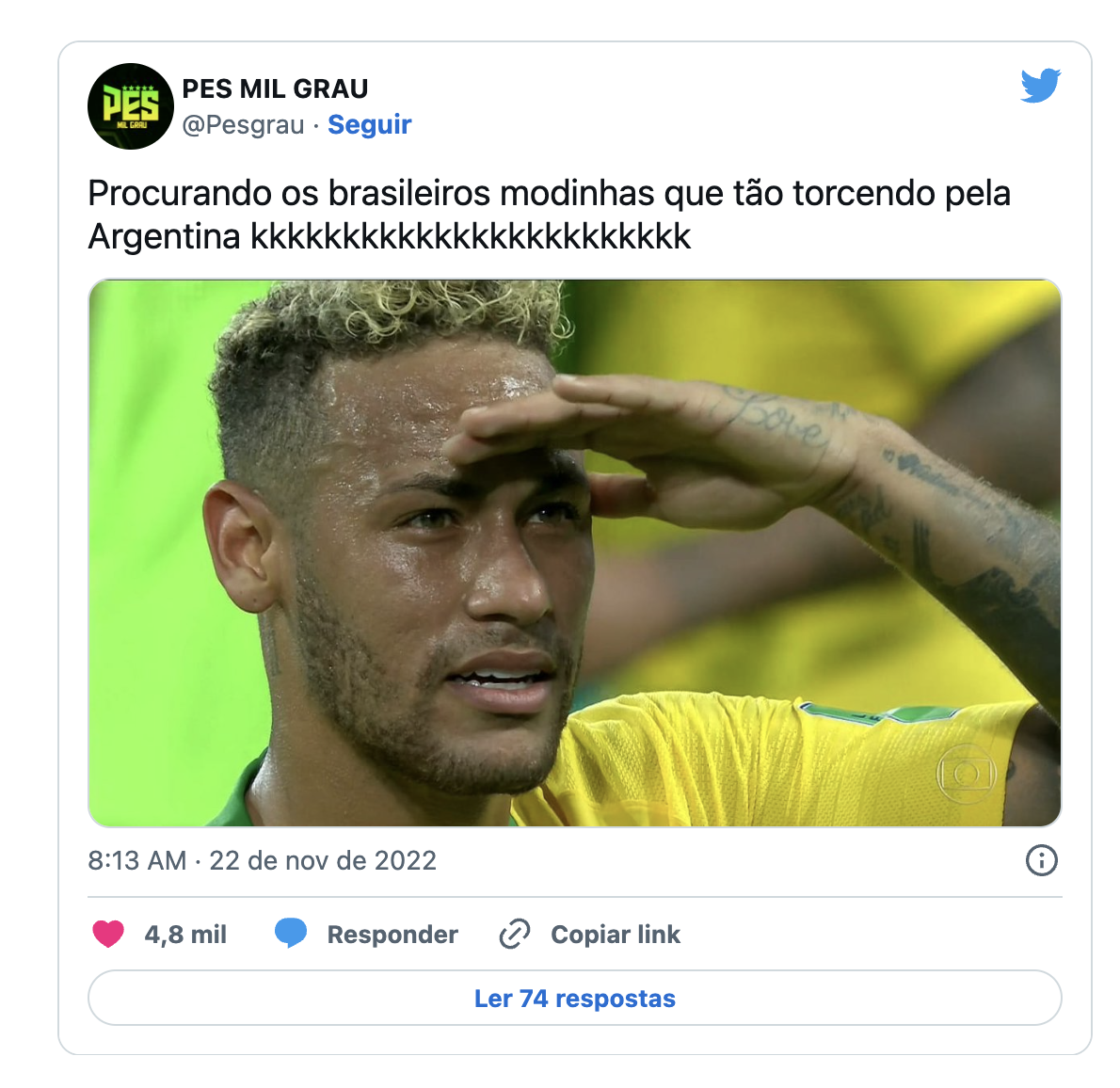Open the tweet info circle icon
This screenshot has width=1120, height=1088.
(x=1042, y=860)
